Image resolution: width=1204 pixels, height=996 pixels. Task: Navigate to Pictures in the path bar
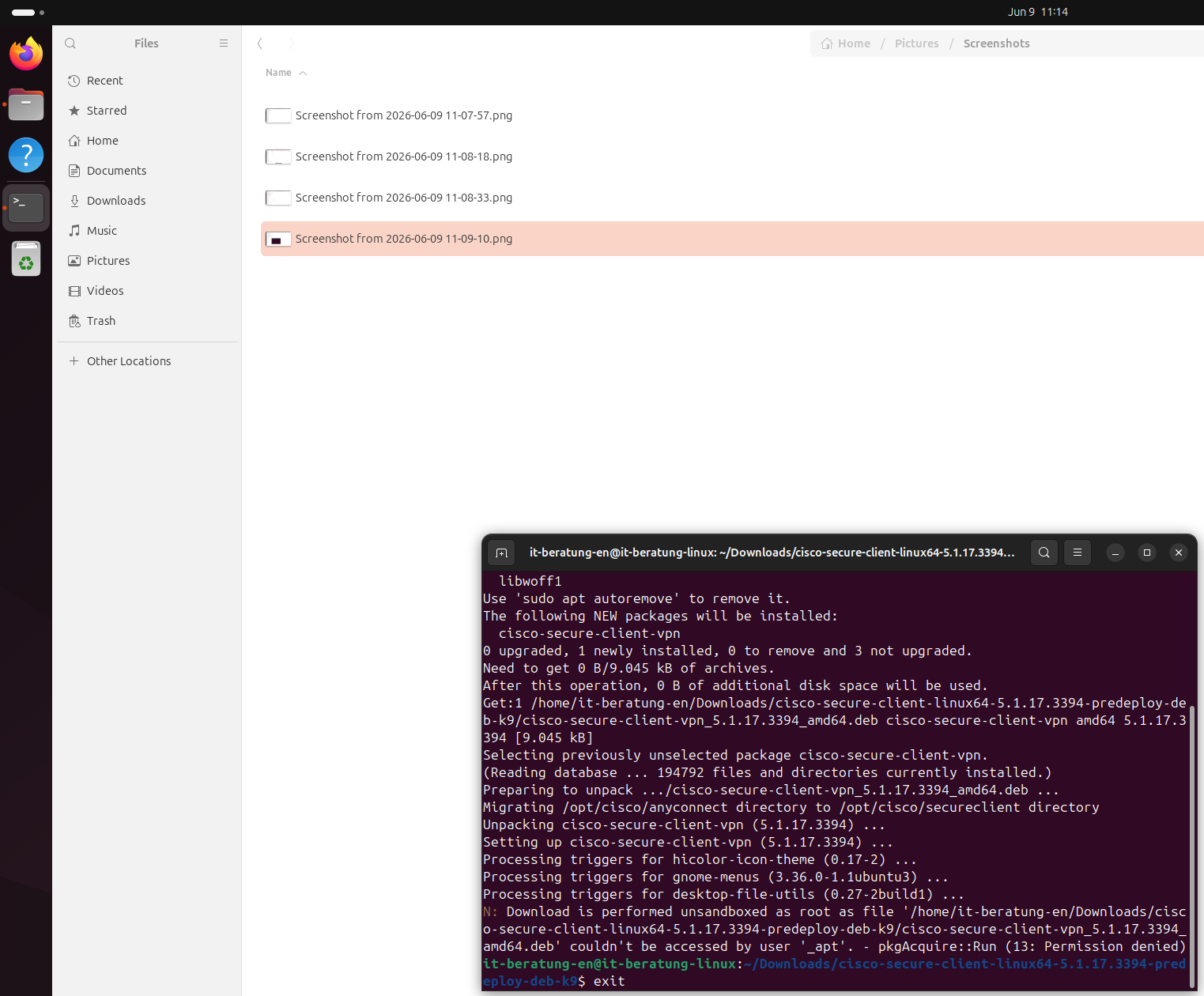tap(917, 43)
